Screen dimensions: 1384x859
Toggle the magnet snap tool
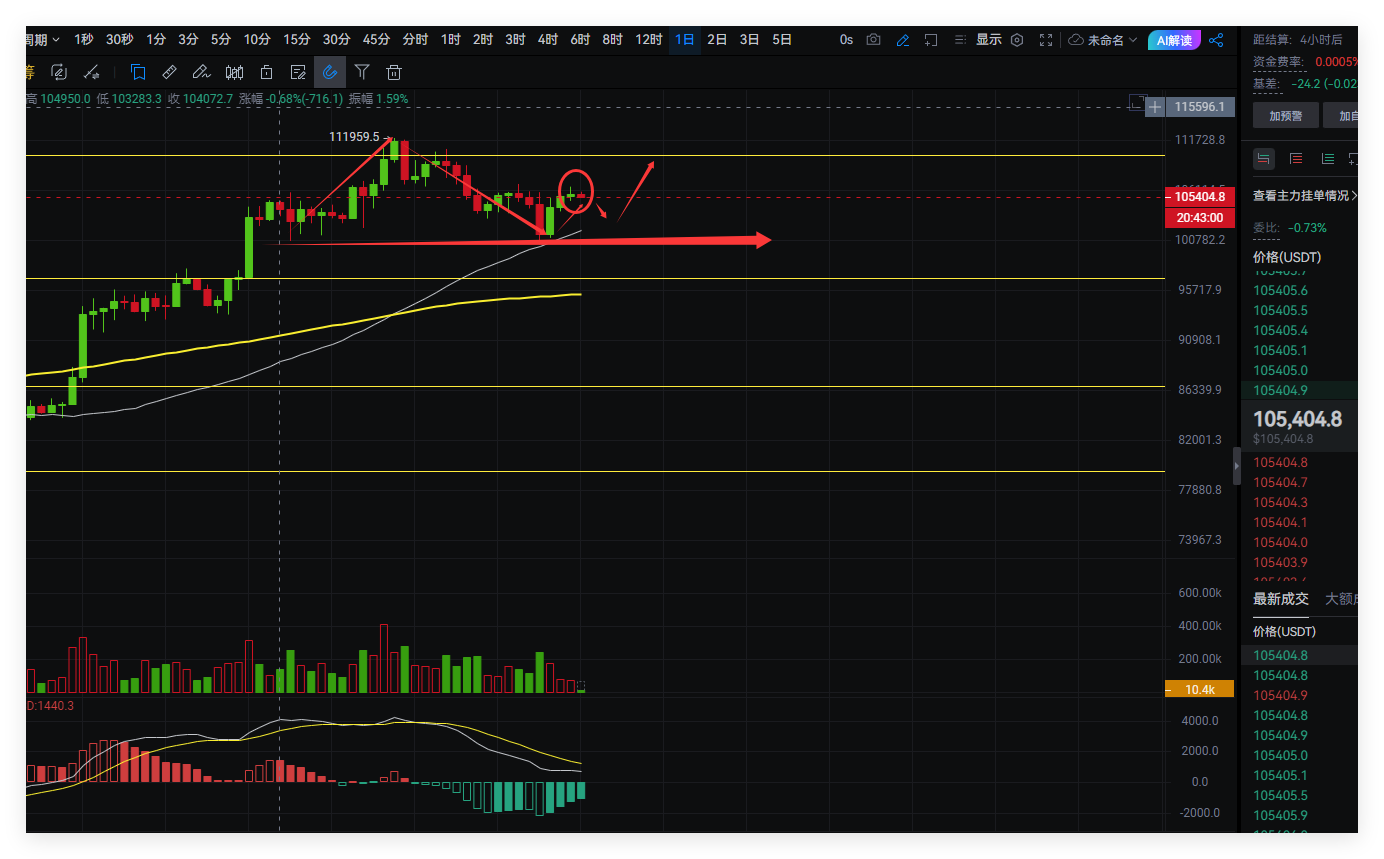coord(330,72)
